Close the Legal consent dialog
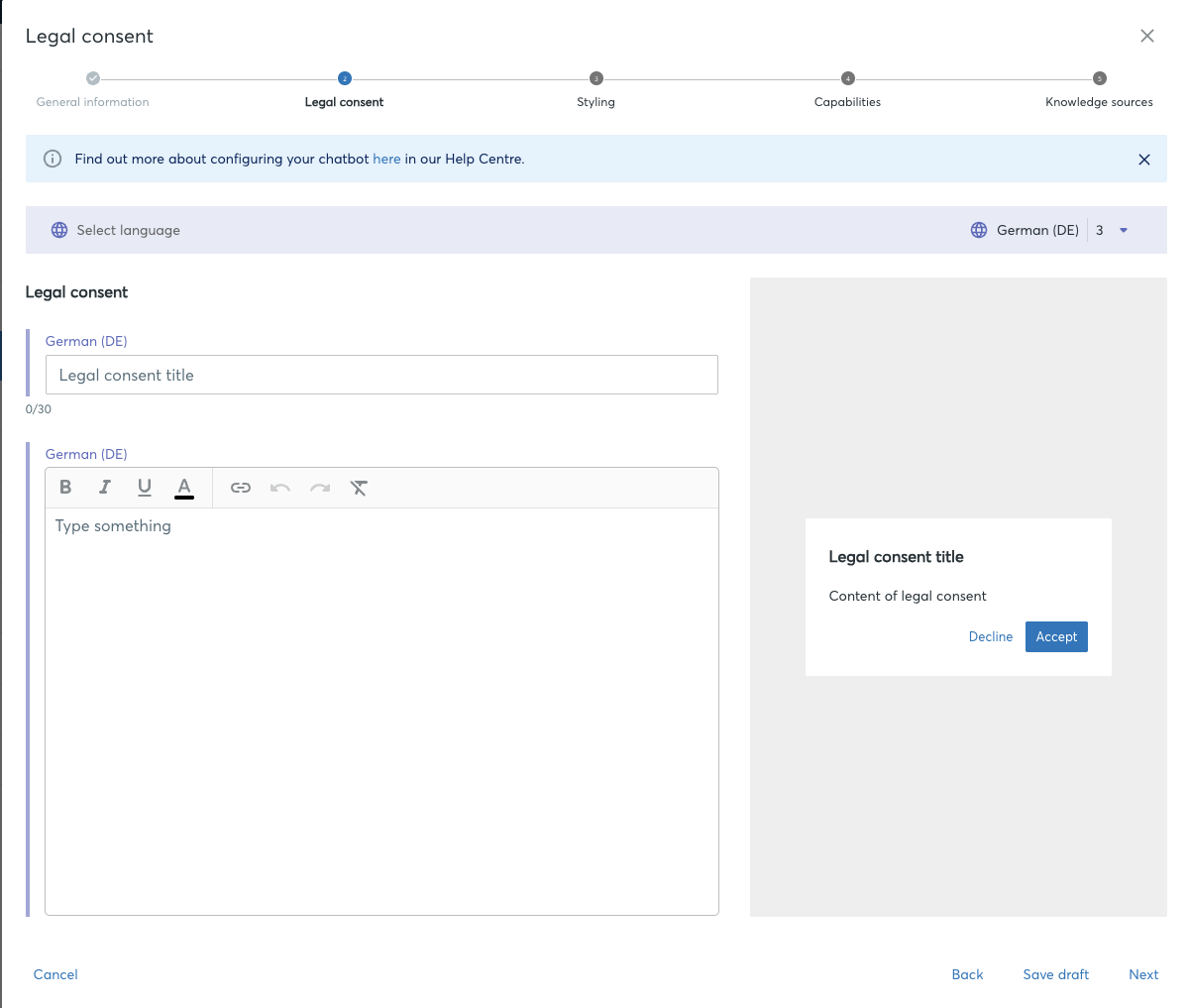The height and width of the screenshot is (1008, 1189). 1147,36
